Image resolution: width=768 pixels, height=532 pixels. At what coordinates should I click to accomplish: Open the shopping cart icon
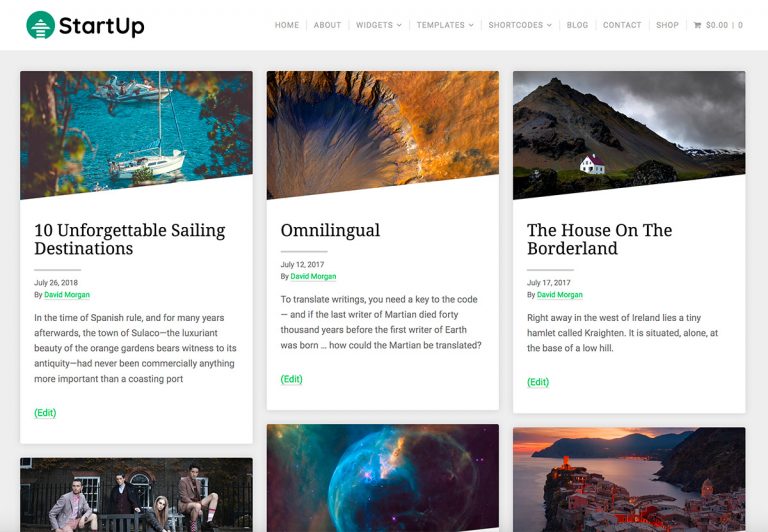697,25
